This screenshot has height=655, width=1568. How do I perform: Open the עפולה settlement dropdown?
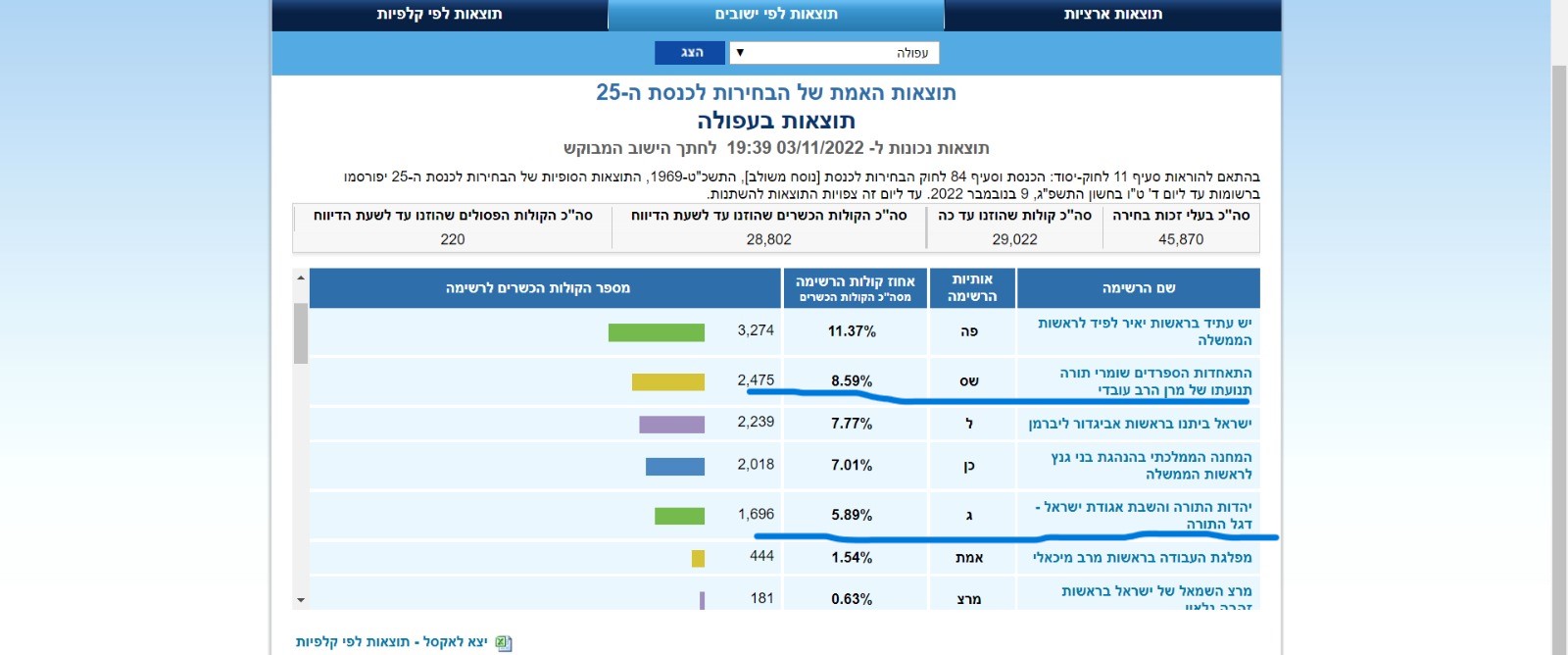(834, 53)
